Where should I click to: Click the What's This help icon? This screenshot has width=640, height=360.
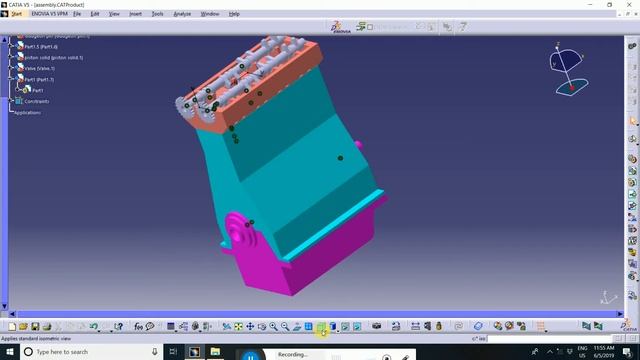point(118,327)
